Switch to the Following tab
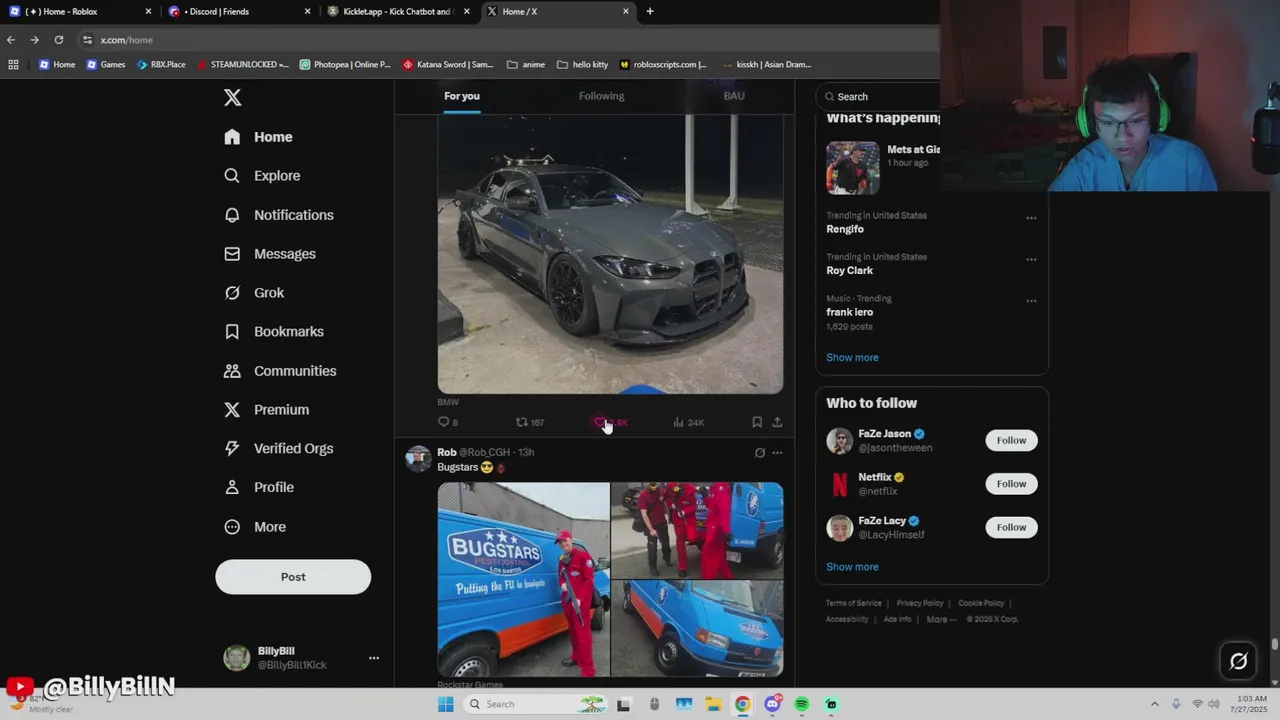The height and width of the screenshot is (720, 1280). 601,96
